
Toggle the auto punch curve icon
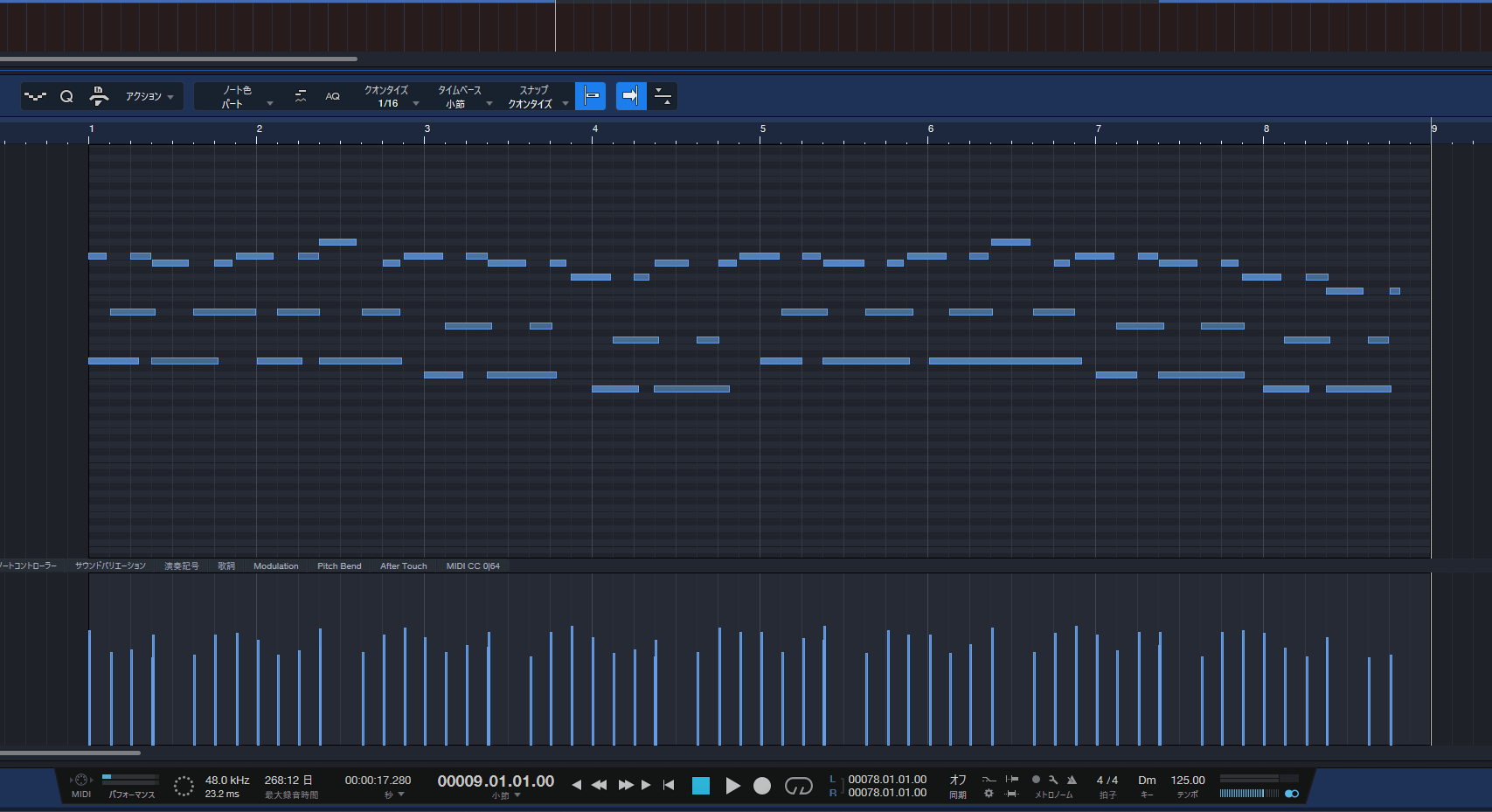(x=989, y=779)
